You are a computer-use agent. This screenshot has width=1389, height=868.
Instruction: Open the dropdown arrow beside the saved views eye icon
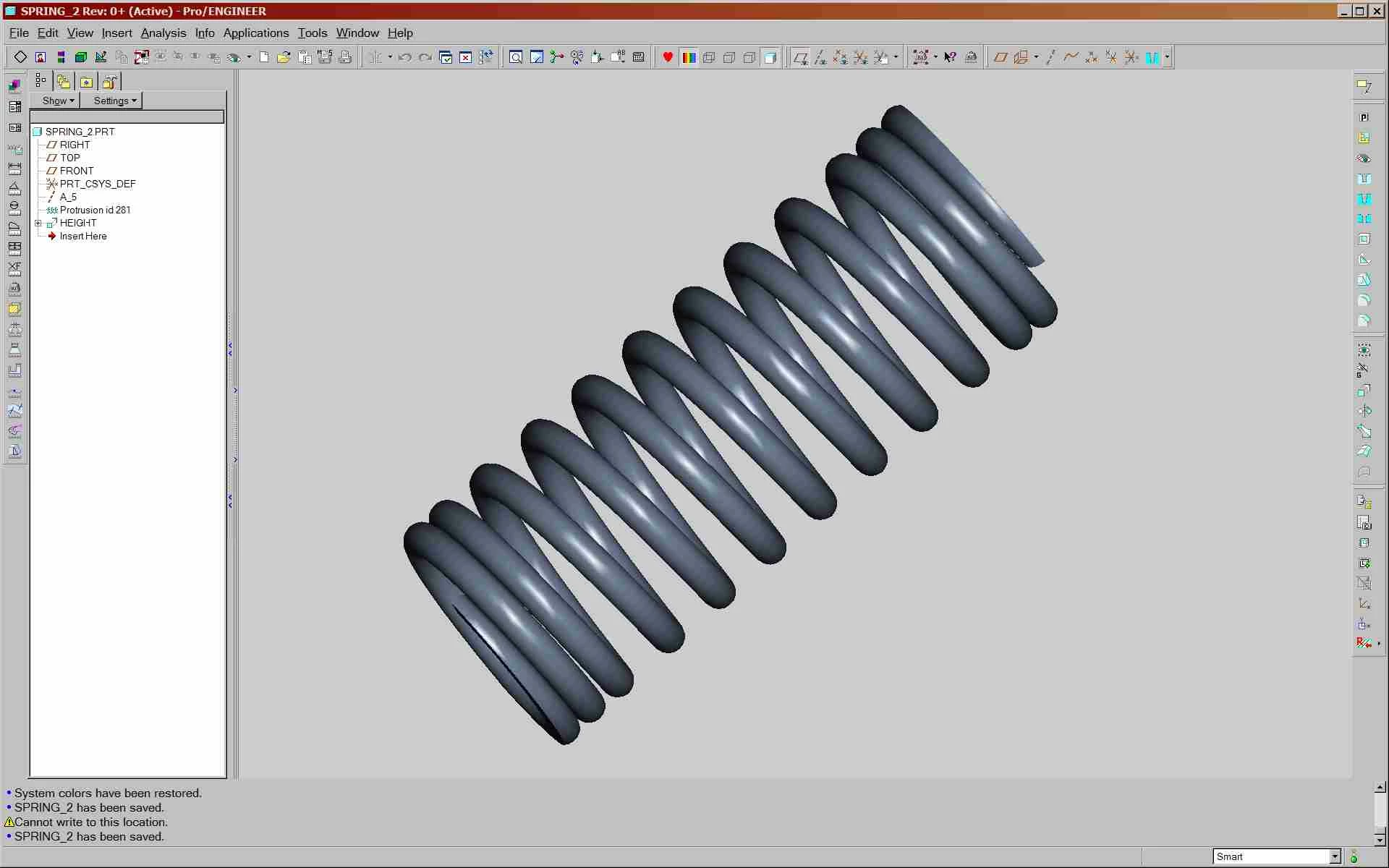click(249, 57)
